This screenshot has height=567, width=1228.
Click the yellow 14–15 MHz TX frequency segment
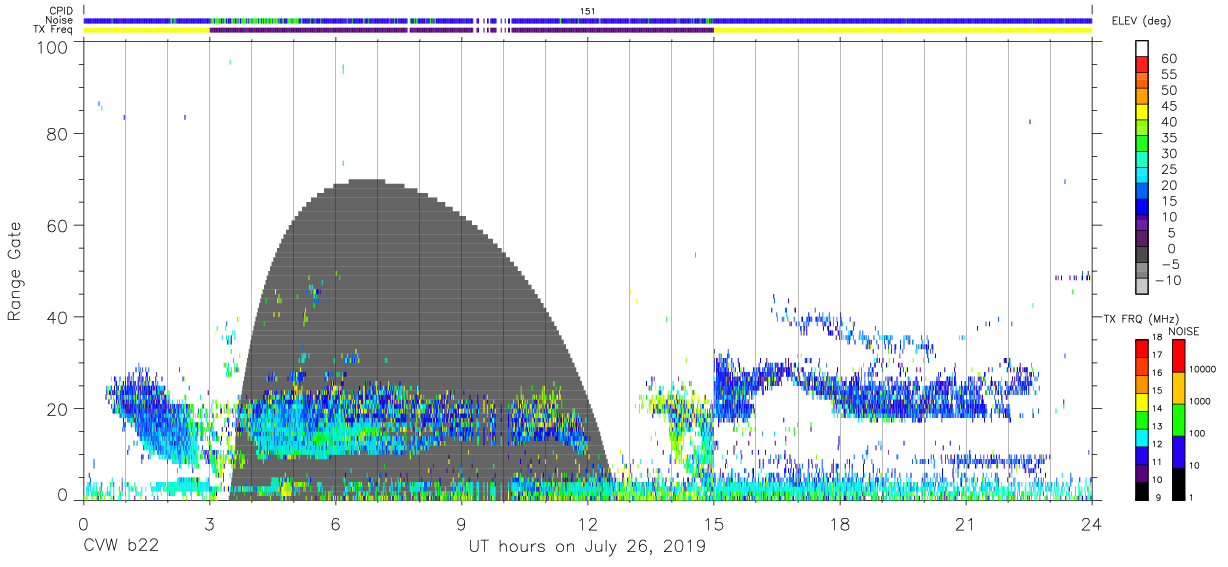(x=1142, y=400)
